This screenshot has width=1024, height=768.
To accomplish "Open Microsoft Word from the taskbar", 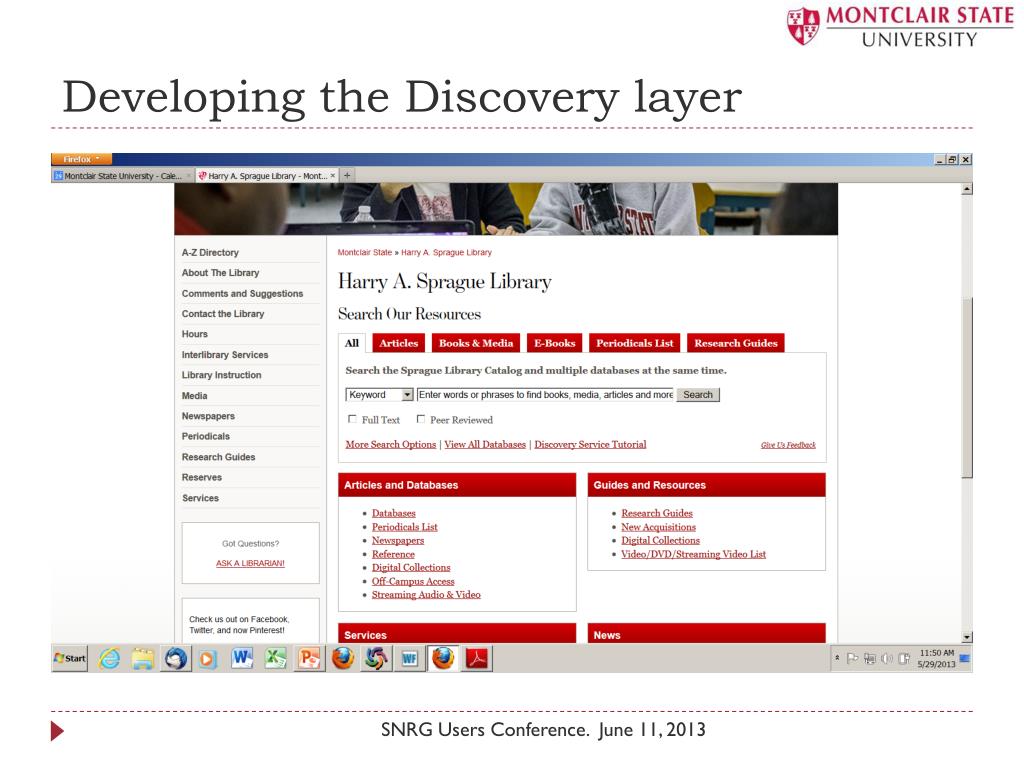I will click(x=242, y=659).
